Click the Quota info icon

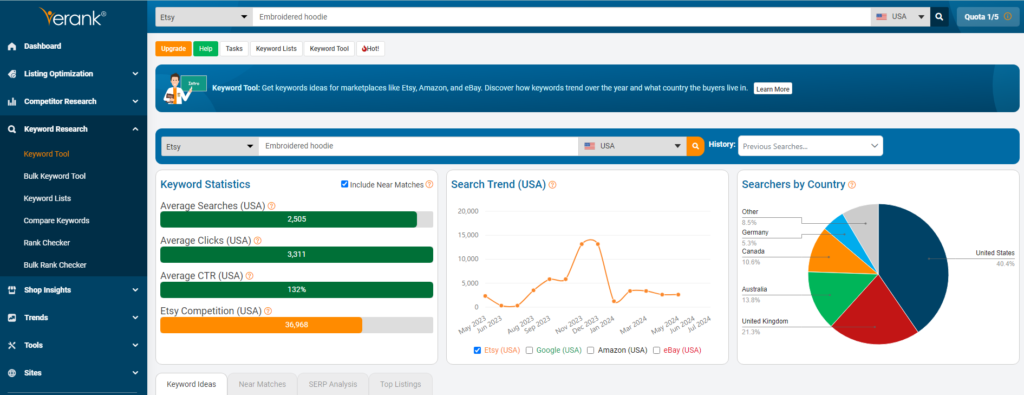pos(1008,17)
